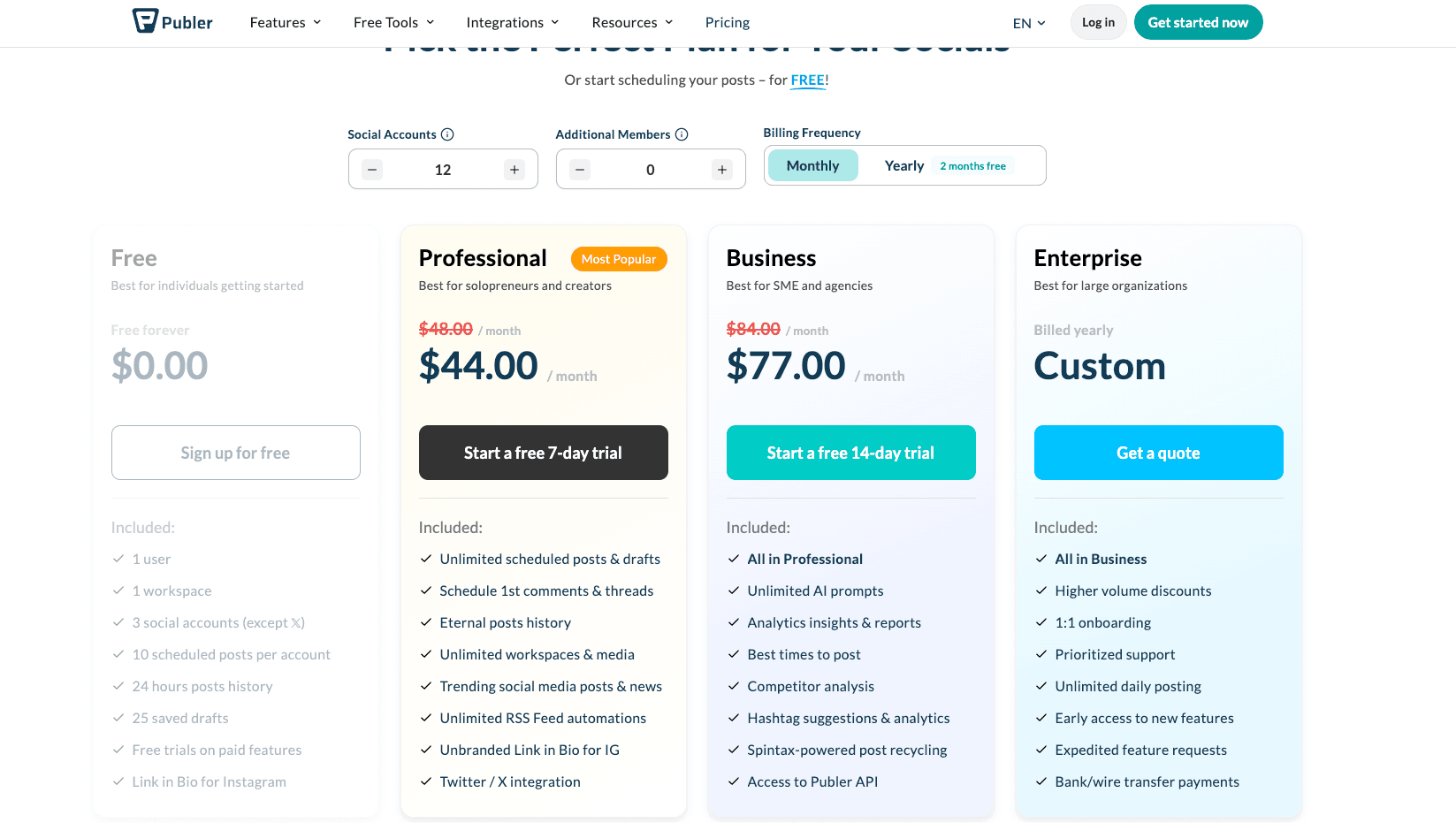Click the FREE link below the heading
Image resolution: width=1456 pixels, height=823 pixels.
click(807, 80)
